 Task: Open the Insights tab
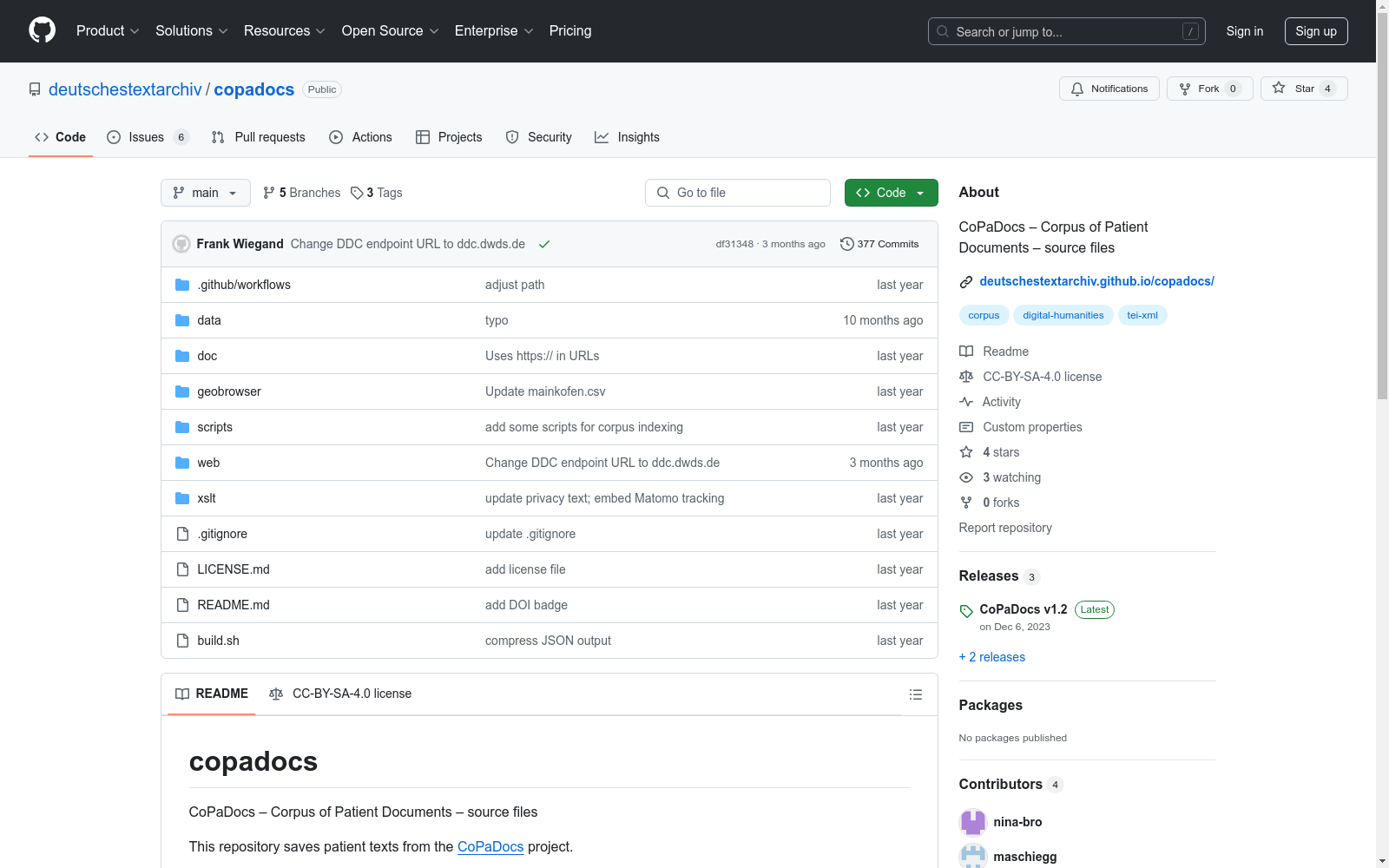[x=627, y=137]
